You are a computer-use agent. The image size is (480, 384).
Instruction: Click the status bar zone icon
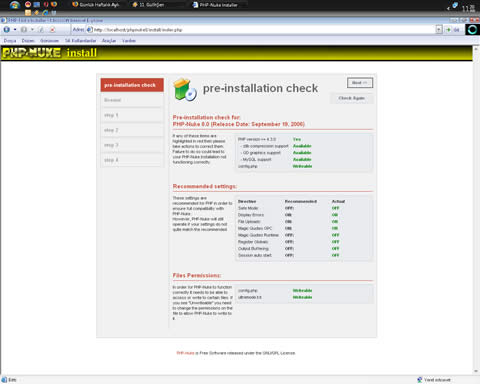coord(420,380)
